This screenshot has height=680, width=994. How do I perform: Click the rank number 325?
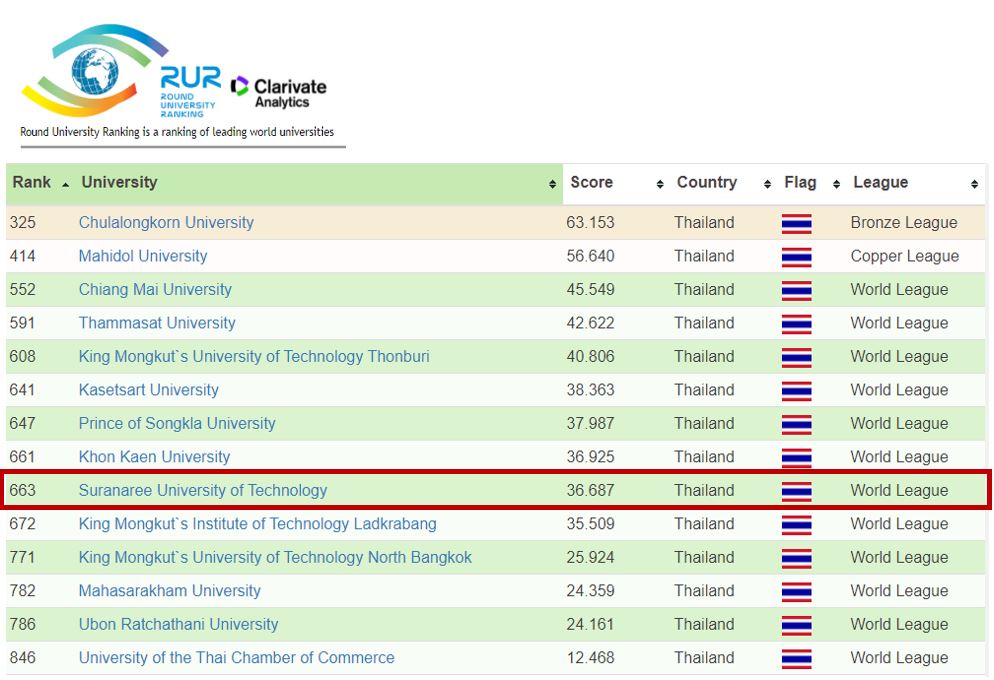click(x=23, y=222)
